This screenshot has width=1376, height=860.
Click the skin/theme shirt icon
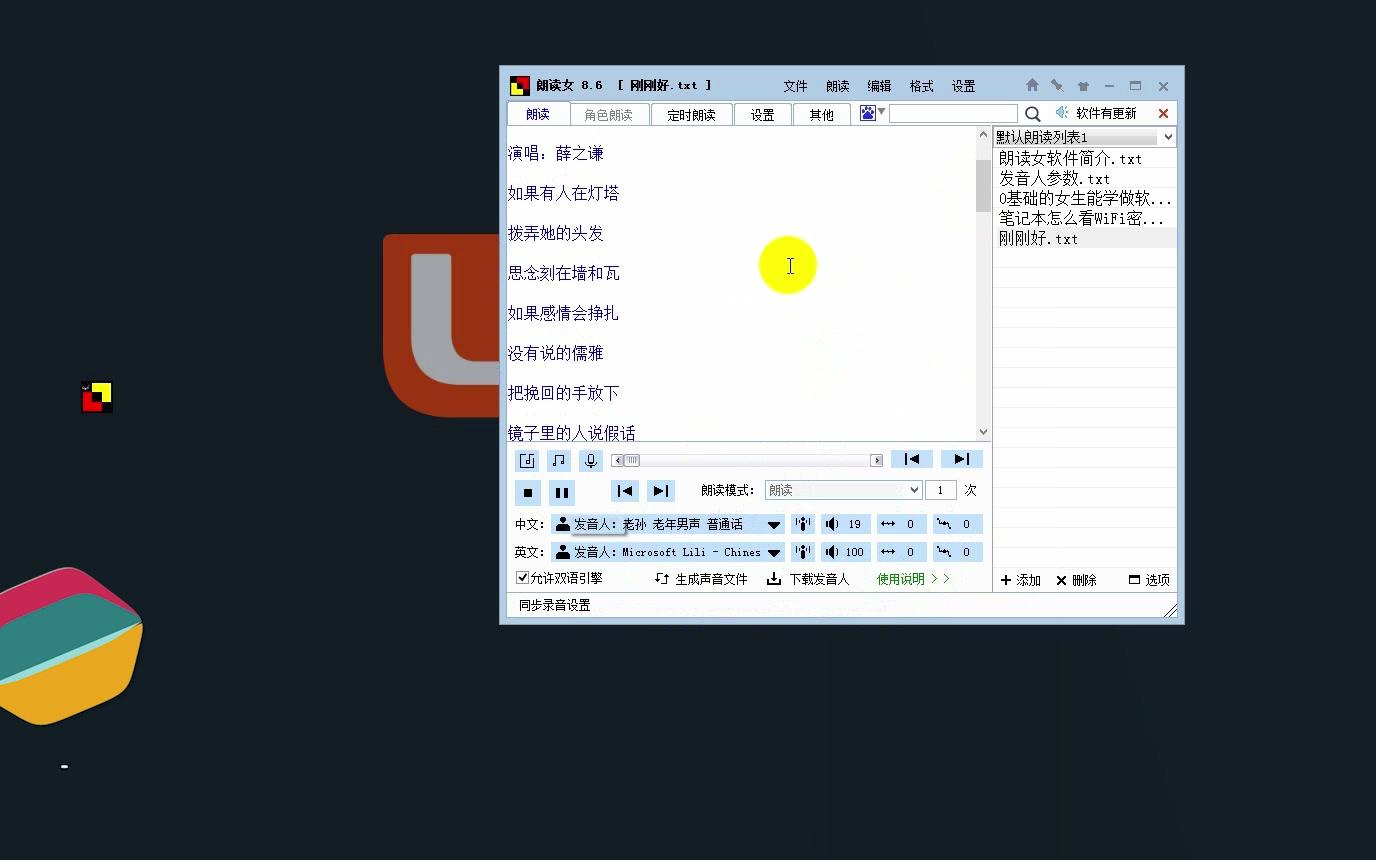click(1082, 86)
